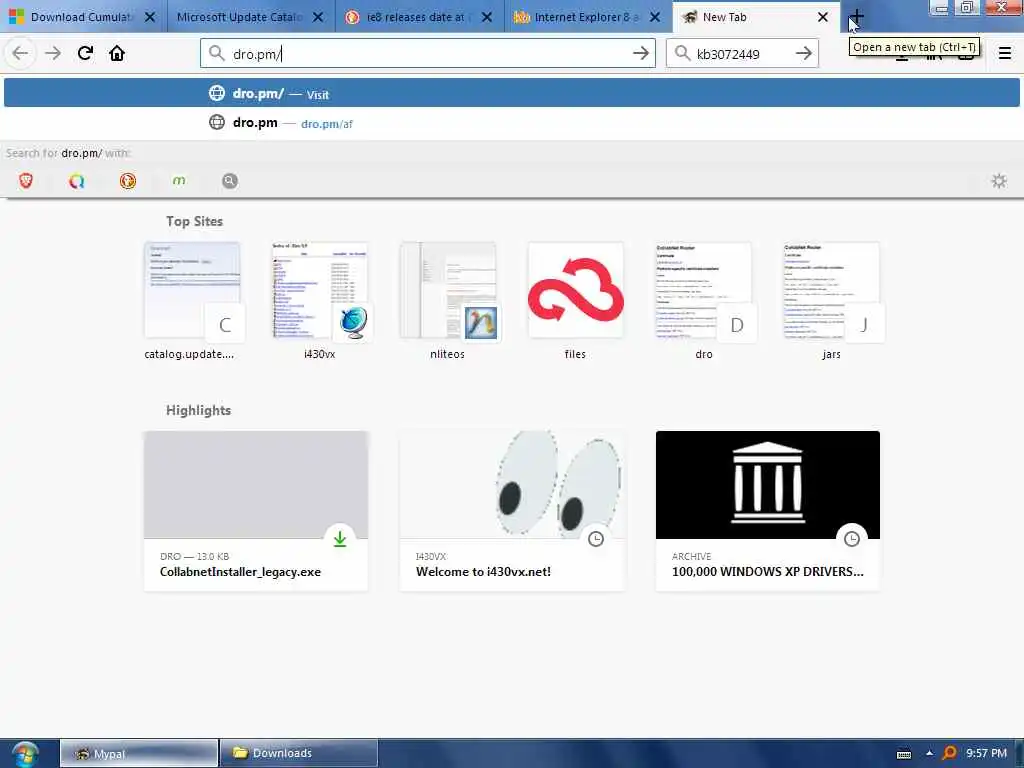Click history clock icon on Archive card

[x=852, y=539]
